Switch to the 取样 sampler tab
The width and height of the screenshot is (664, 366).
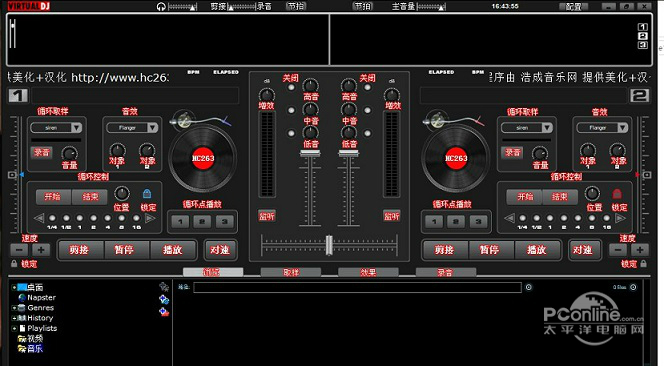point(291,272)
